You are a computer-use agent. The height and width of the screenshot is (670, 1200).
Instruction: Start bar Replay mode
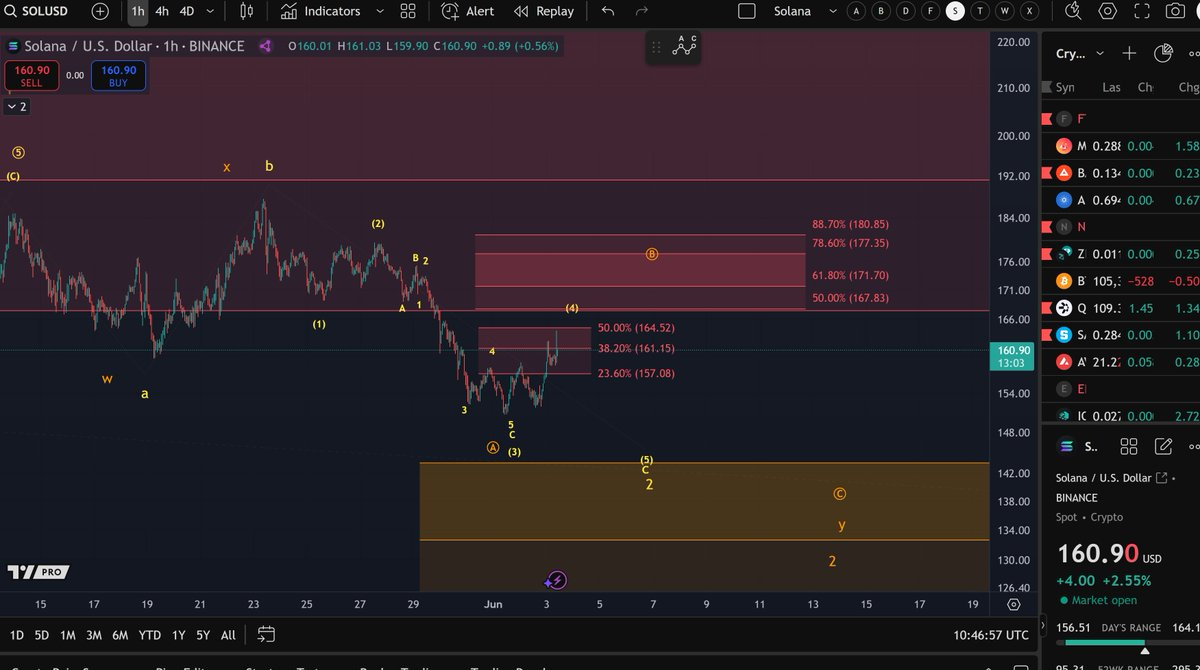coord(544,11)
